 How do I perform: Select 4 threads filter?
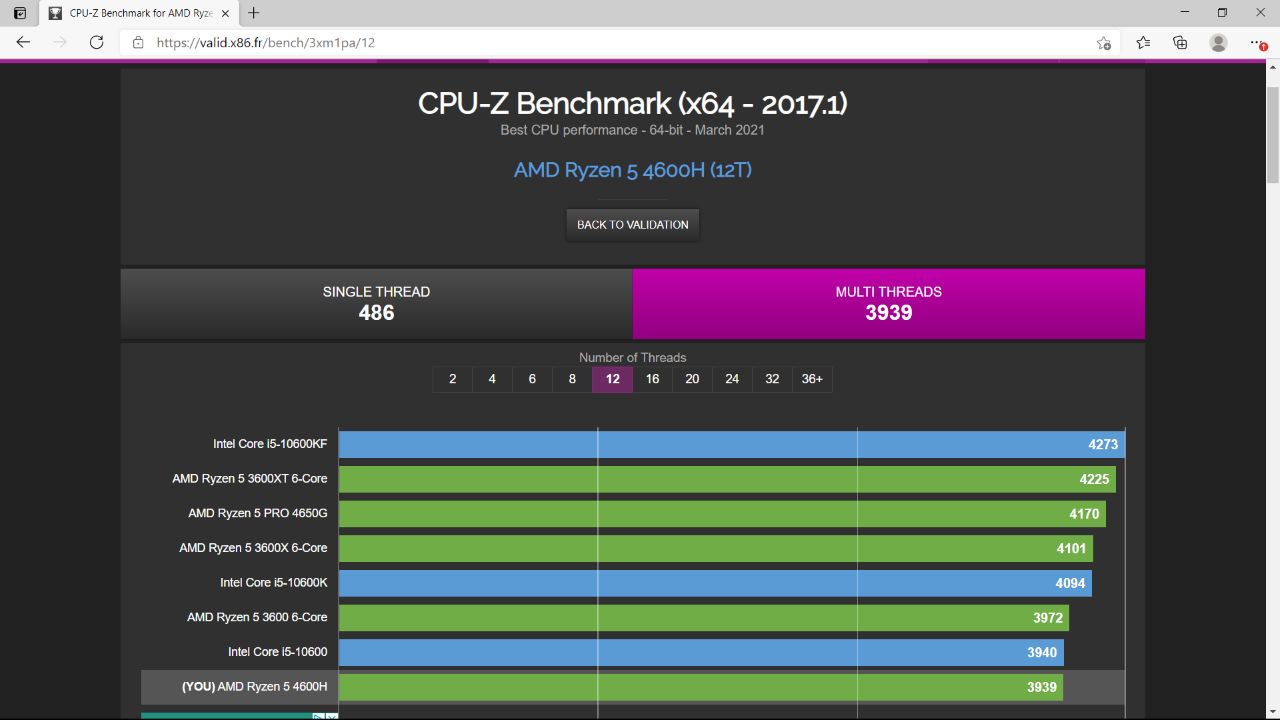tap(492, 379)
